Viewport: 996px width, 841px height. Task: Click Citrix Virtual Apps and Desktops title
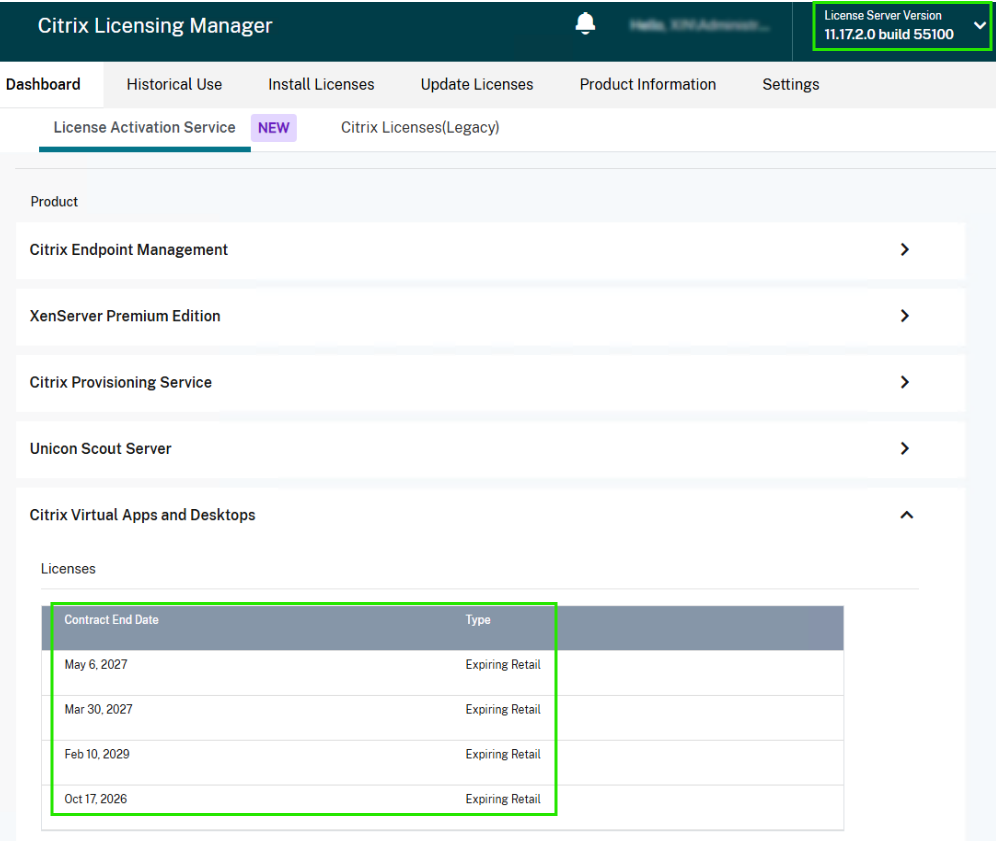[142, 515]
